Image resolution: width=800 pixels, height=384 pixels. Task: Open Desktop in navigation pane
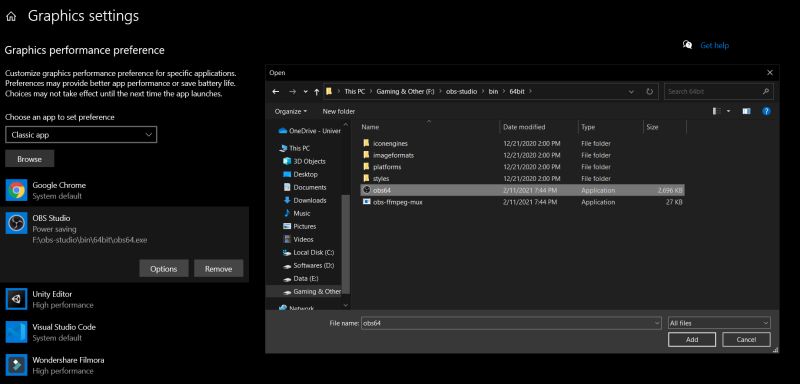[x=301, y=174]
